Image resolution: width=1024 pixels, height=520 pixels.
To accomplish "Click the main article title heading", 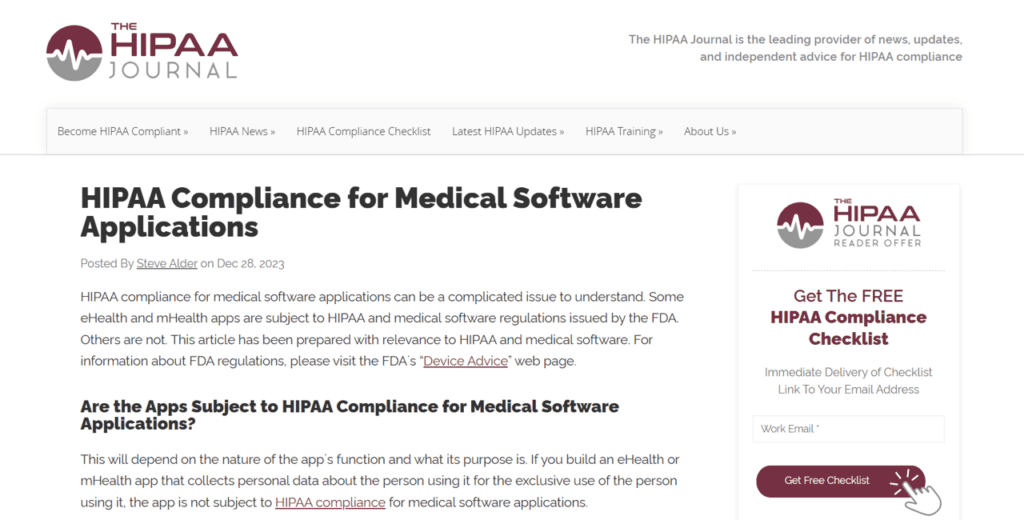I will (x=361, y=211).
